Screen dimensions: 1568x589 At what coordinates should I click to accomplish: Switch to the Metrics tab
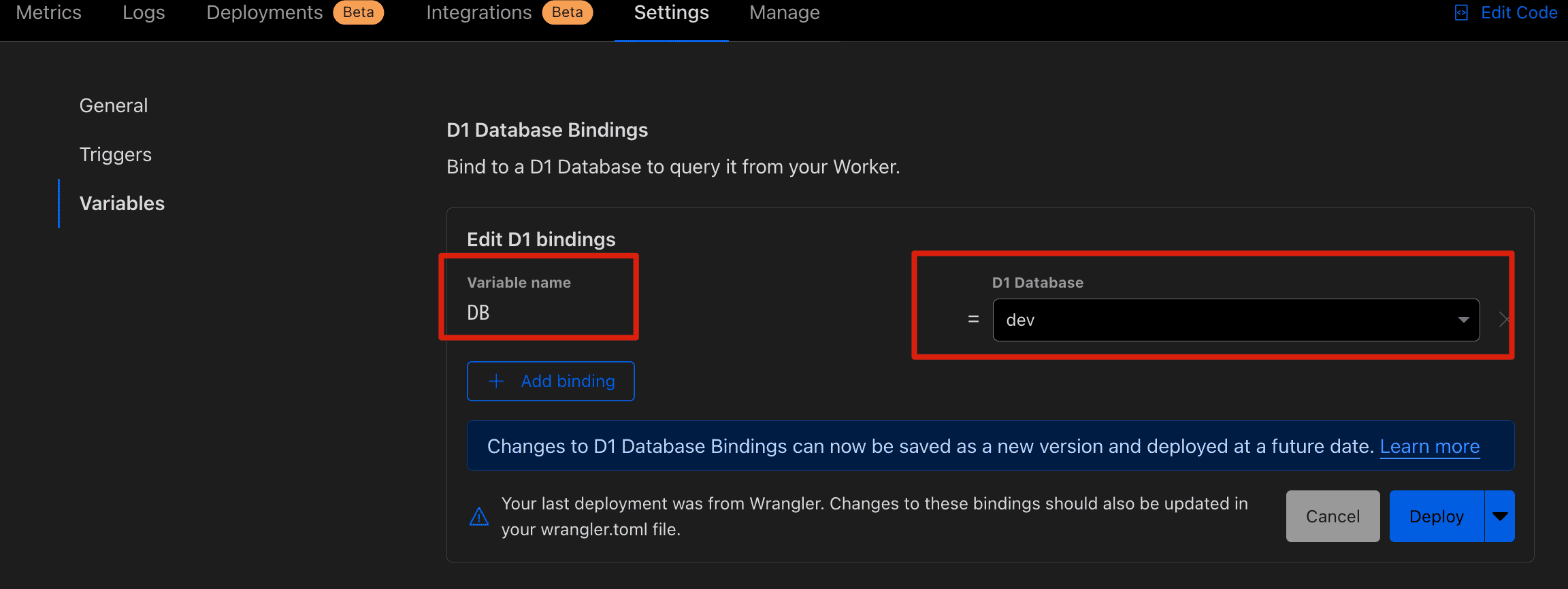pos(48,13)
